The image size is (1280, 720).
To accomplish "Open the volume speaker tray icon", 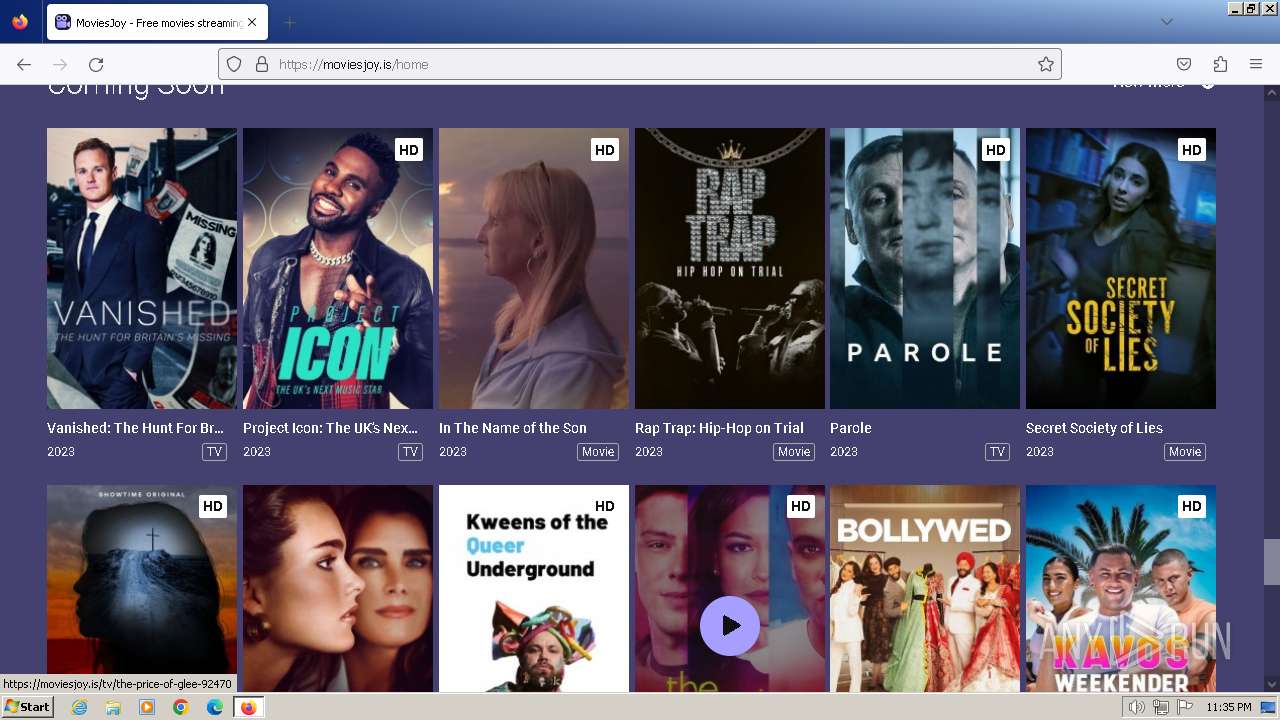I will [x=1137, y=707].
